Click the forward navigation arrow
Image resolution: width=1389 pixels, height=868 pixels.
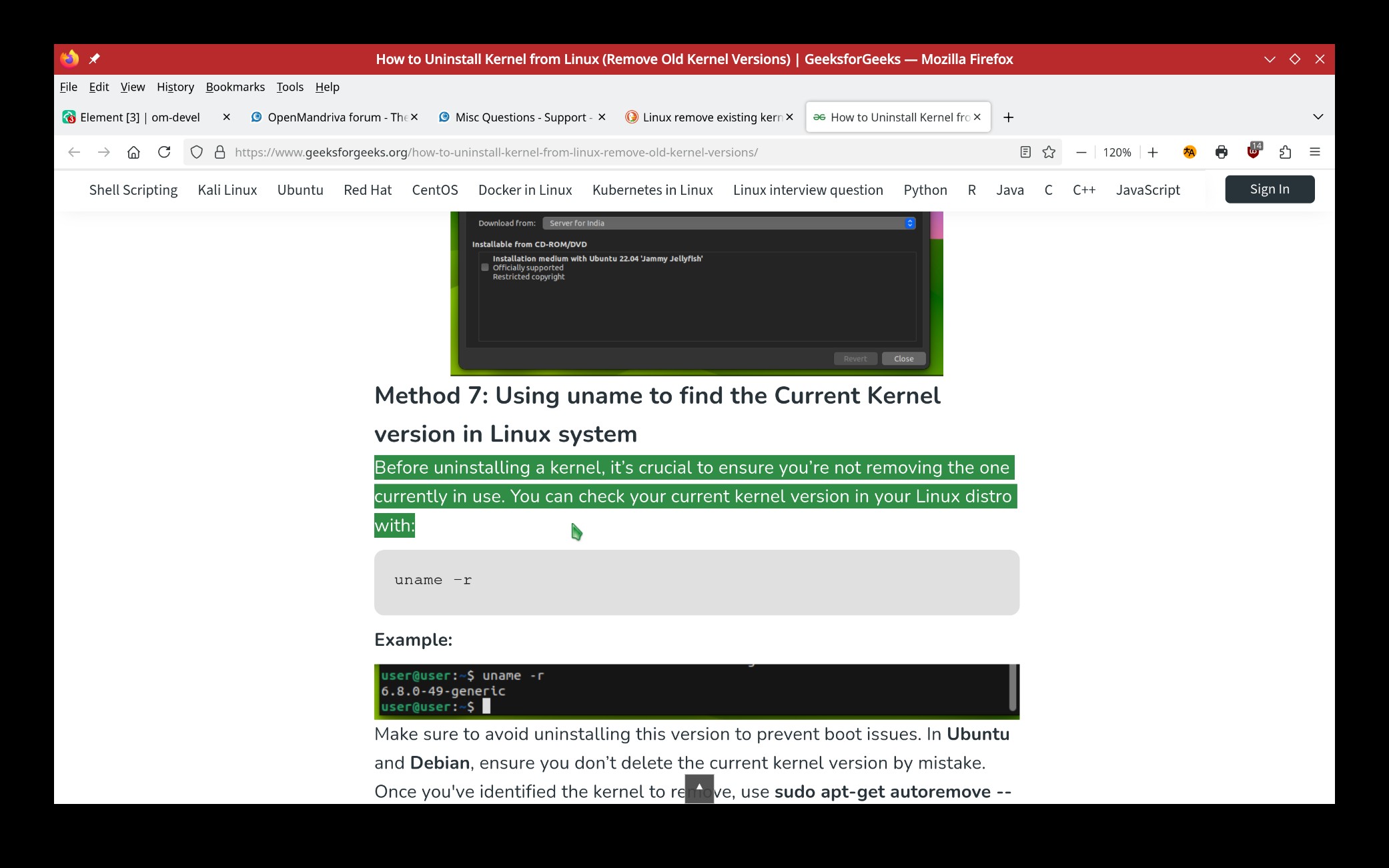[103, 152]
